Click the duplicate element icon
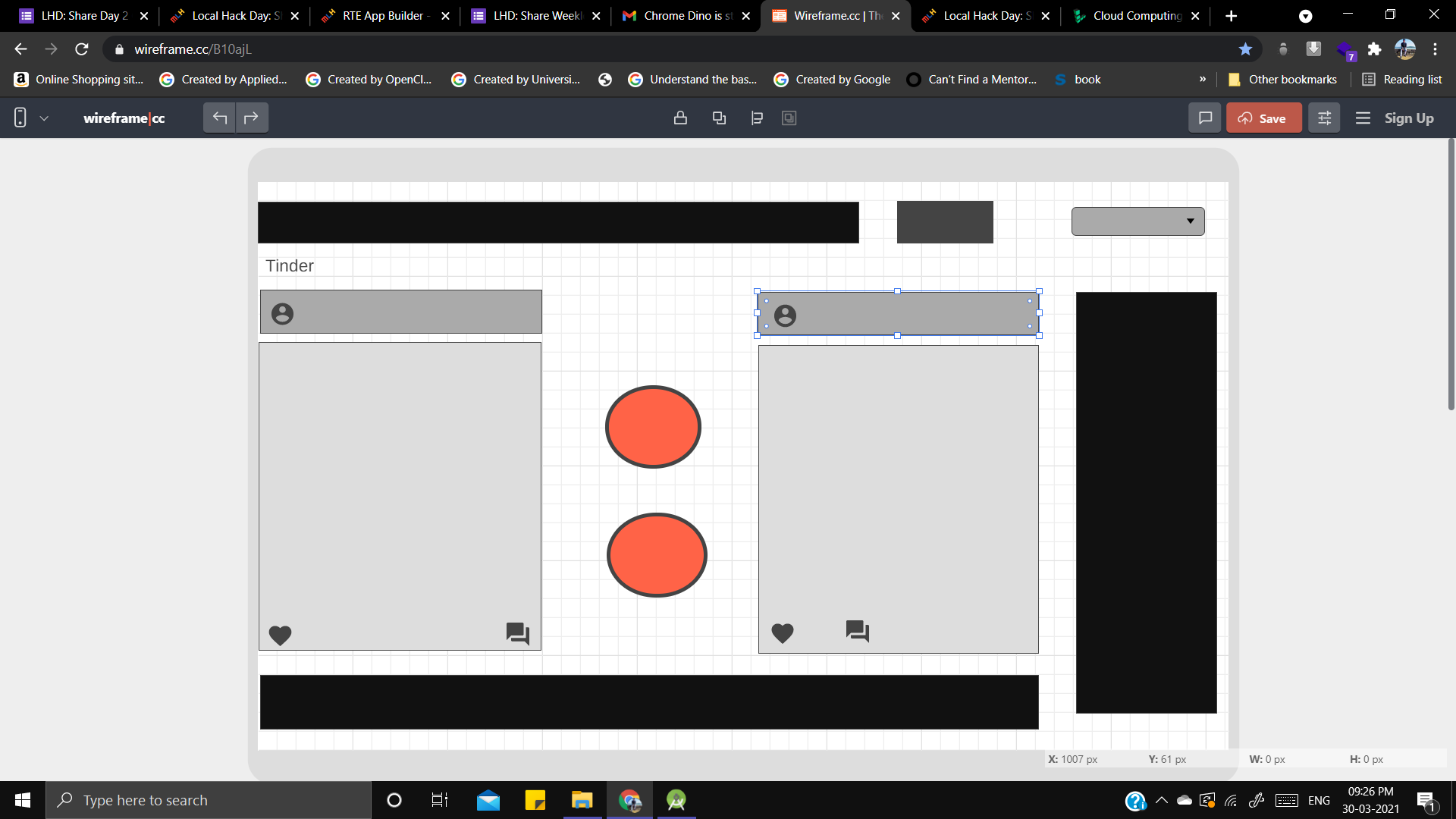 [x=719, y=118]
